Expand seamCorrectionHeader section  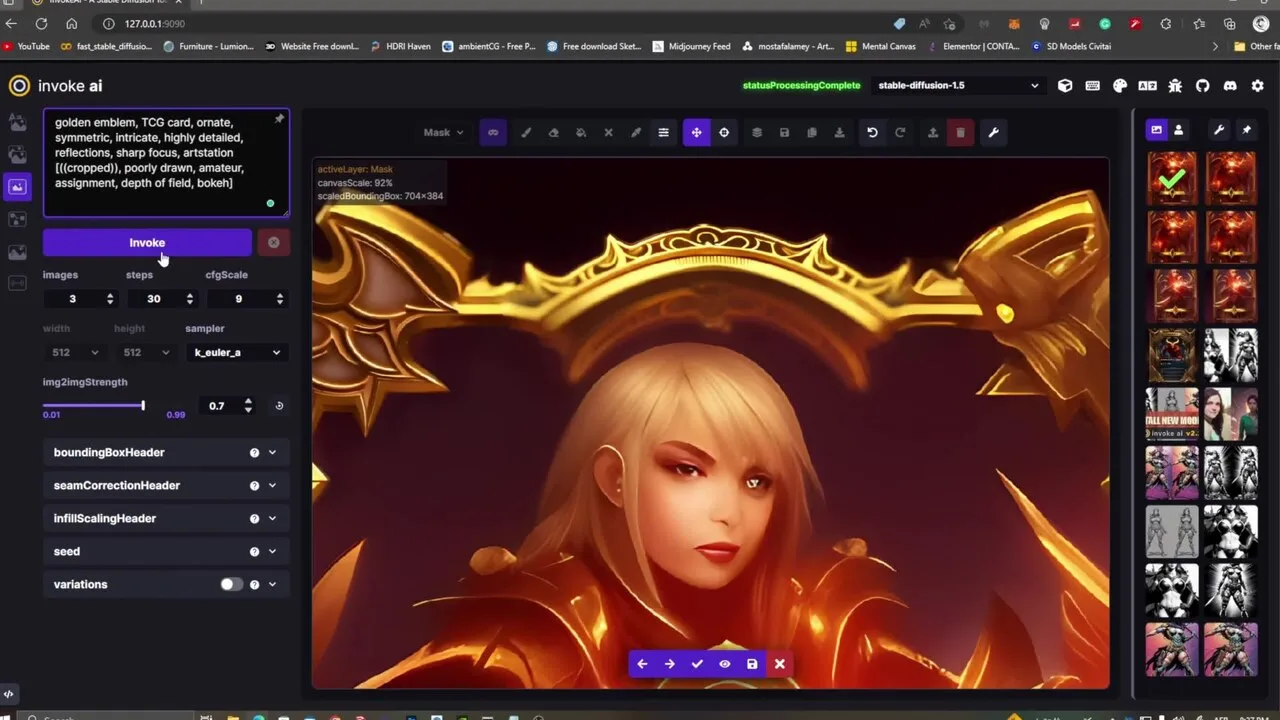[166, 486]
